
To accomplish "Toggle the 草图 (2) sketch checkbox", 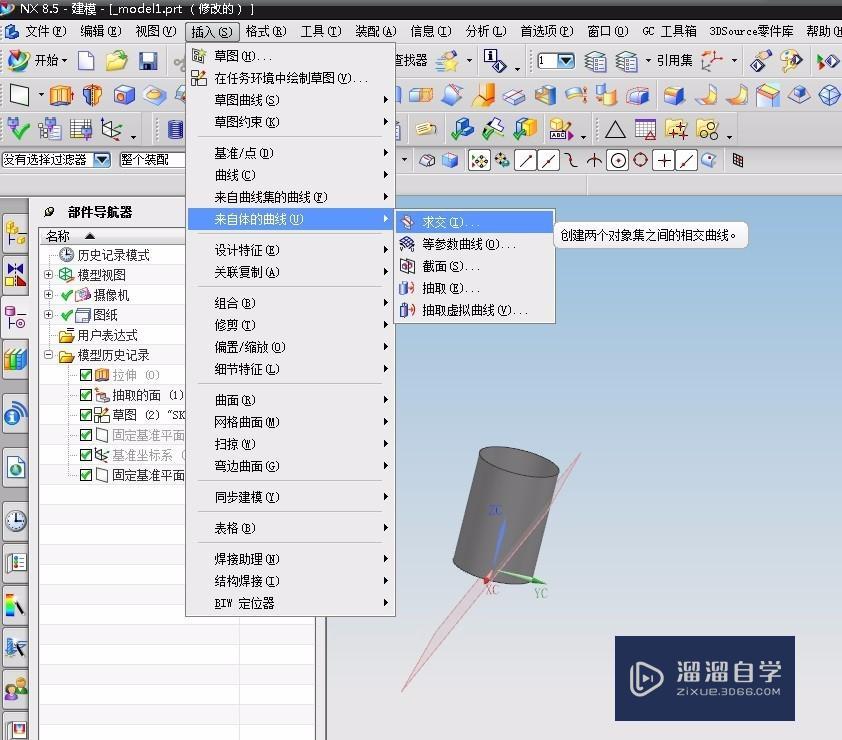I will 85,415.
